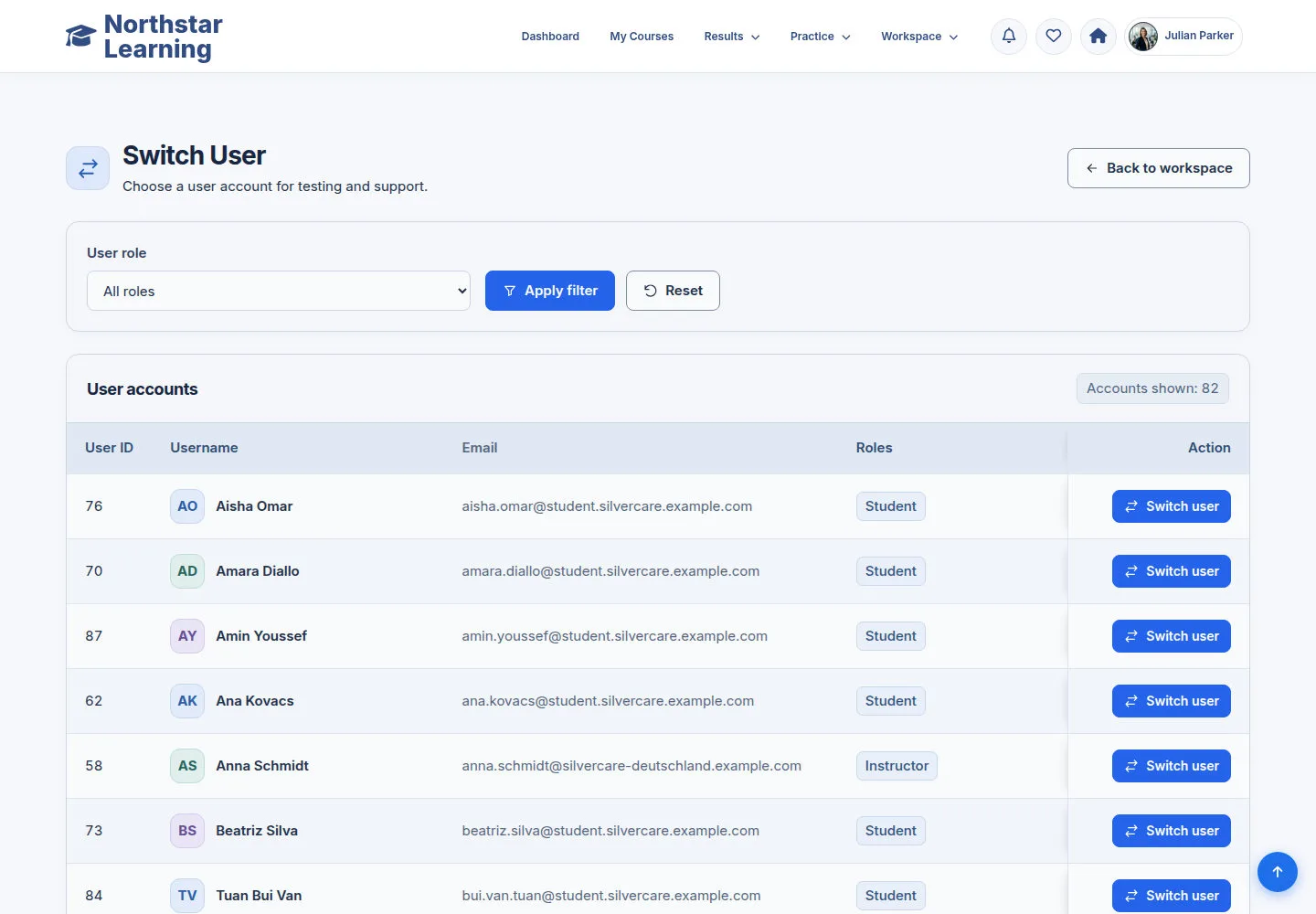This screenshot has width=1316, height=914.
Task: Click the Roles column header
Action: (874, 448)
